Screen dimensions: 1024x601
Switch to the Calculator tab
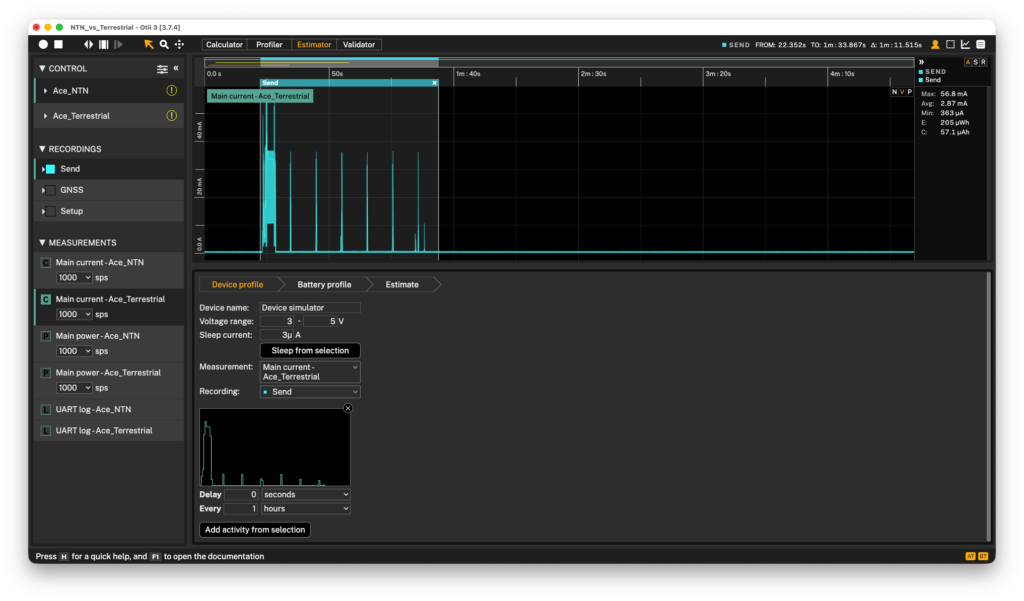coord(224,44)
